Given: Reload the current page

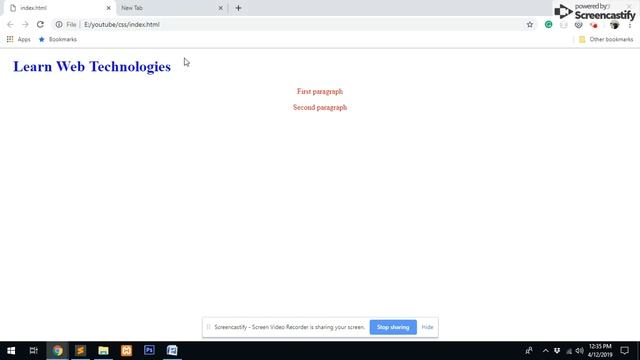Looking at the screenshot, I should pos(40,24).
